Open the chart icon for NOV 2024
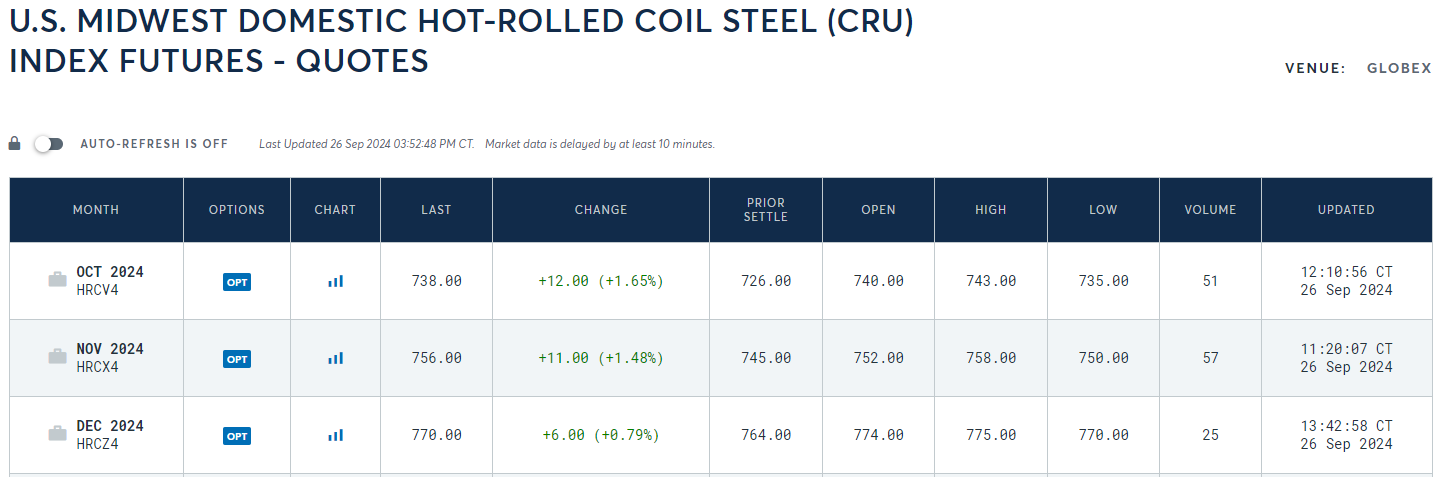The image size is (1437, 477). pos(335,358)
